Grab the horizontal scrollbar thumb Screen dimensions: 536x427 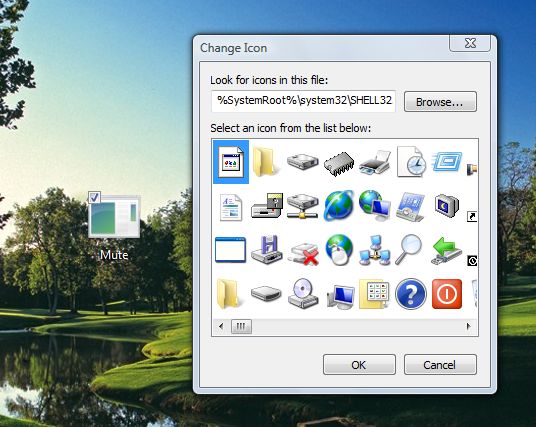[241, 326]
